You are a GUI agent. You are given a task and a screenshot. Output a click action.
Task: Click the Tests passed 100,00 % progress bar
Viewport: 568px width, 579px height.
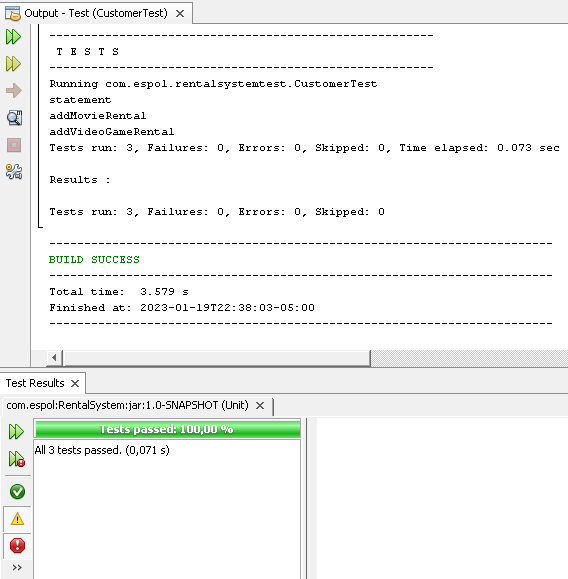click(167, 429)
